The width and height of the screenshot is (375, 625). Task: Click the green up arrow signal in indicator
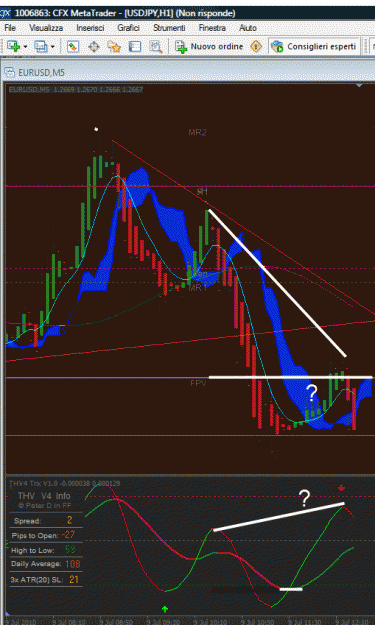tap(165, 609)
